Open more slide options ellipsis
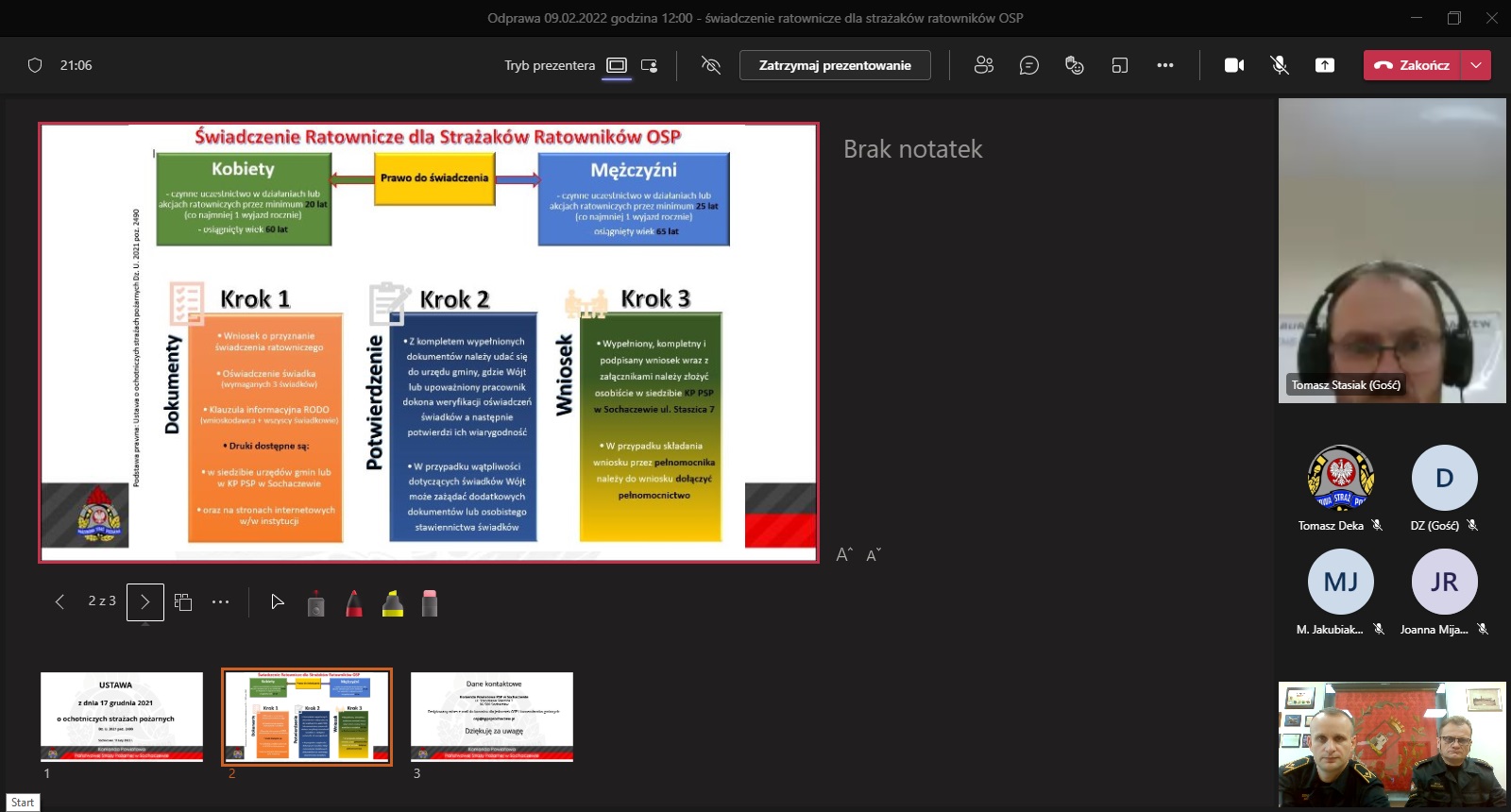The image size is (1511, 812). (220, 602)
